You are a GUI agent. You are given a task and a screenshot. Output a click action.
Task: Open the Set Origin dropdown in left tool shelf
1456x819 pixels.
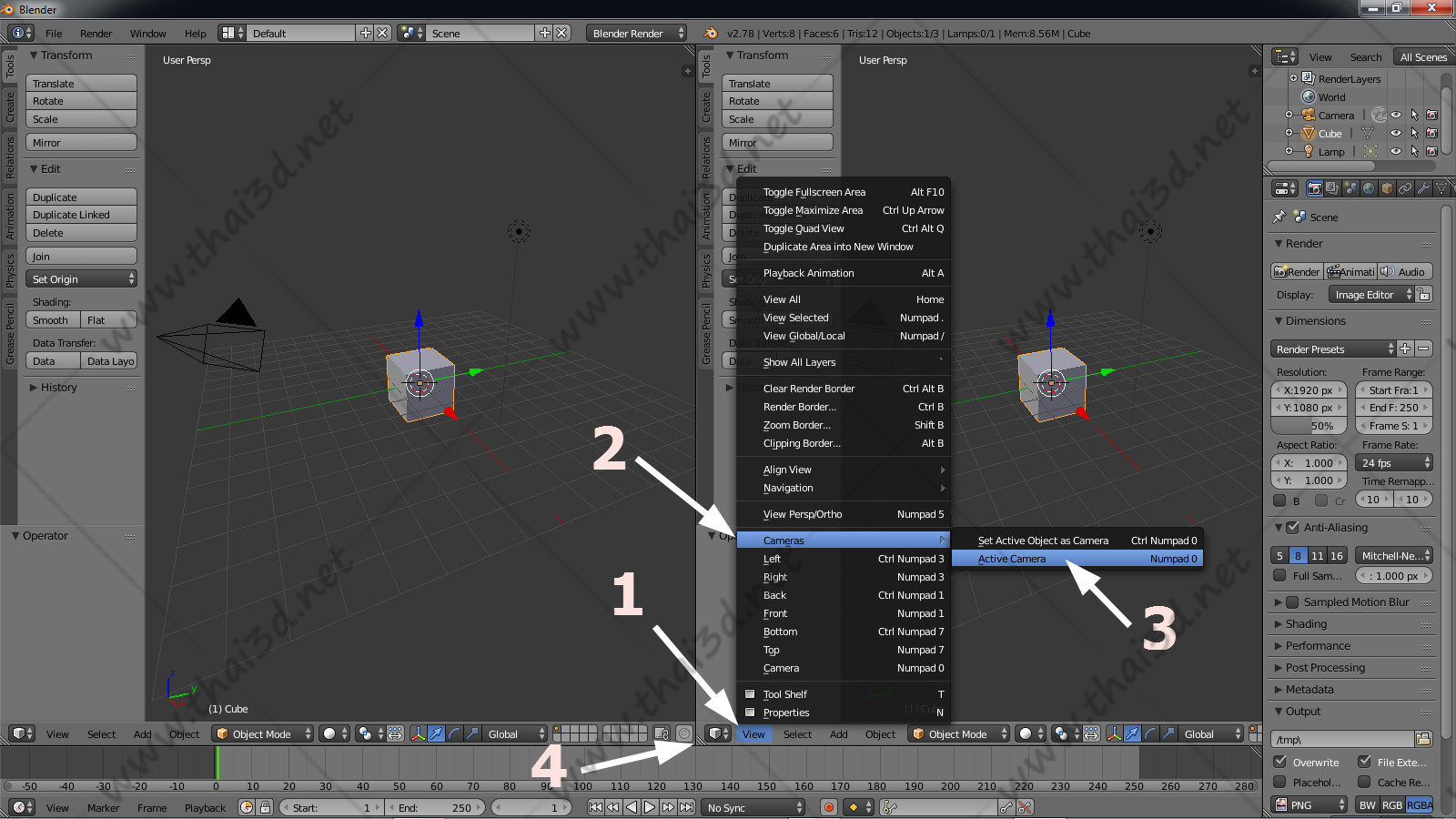coord(82,279)
